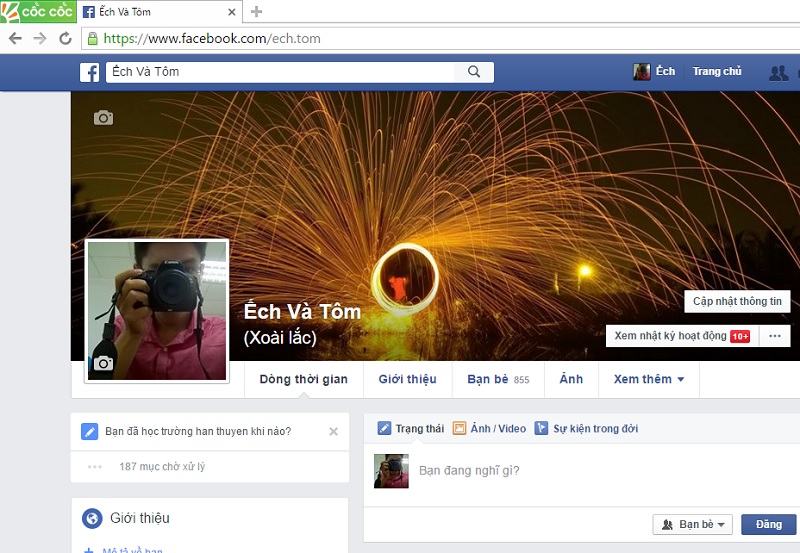This screenshot has width=800, height=553.
Task: Click the Cập nhật thông tin button
Action: 737,301
